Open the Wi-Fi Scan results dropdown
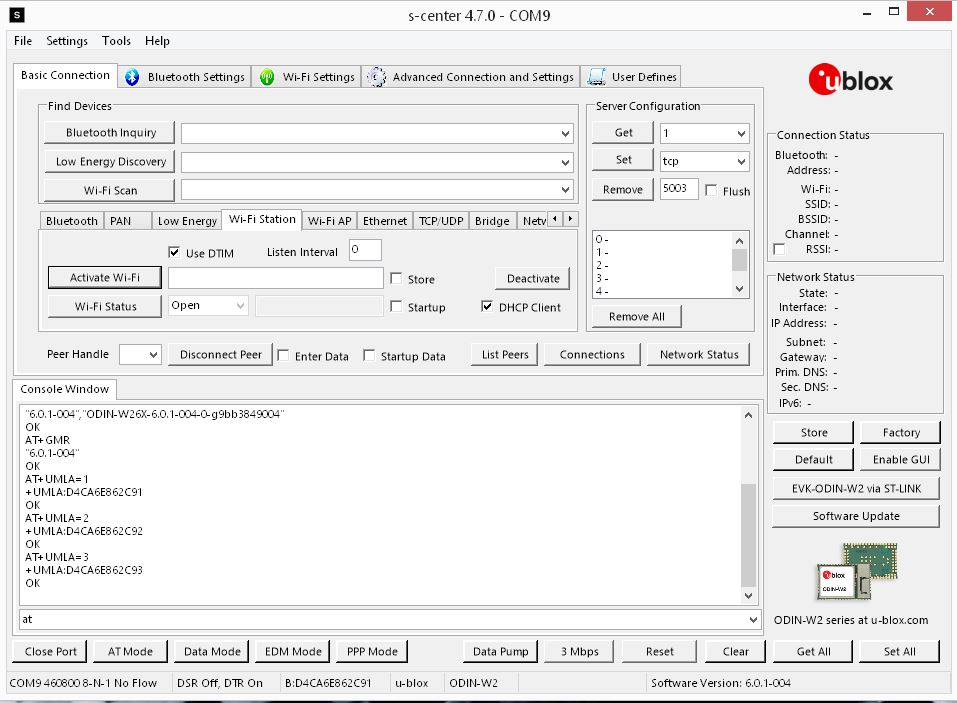The width and height of the screenshot is (957, 703). pyautogui.click(x=566, y=190)
